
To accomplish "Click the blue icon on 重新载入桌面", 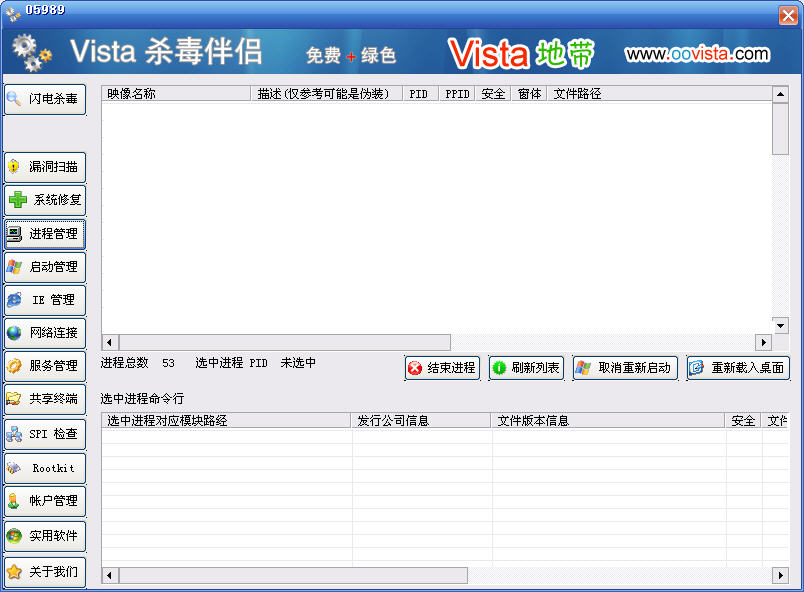I will point(696,368).
